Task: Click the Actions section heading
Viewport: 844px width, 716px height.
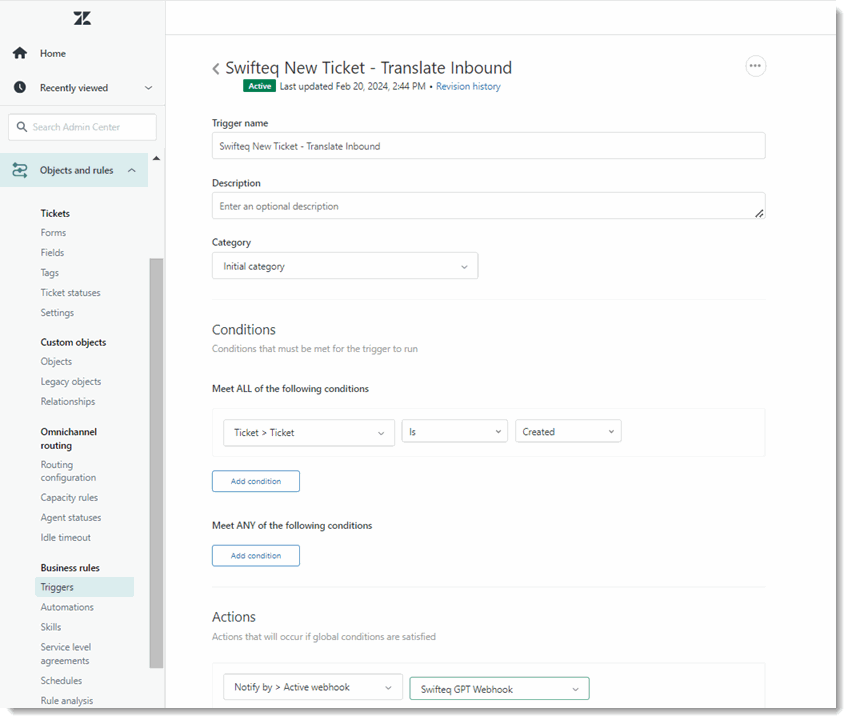Action: click(234, 617)
